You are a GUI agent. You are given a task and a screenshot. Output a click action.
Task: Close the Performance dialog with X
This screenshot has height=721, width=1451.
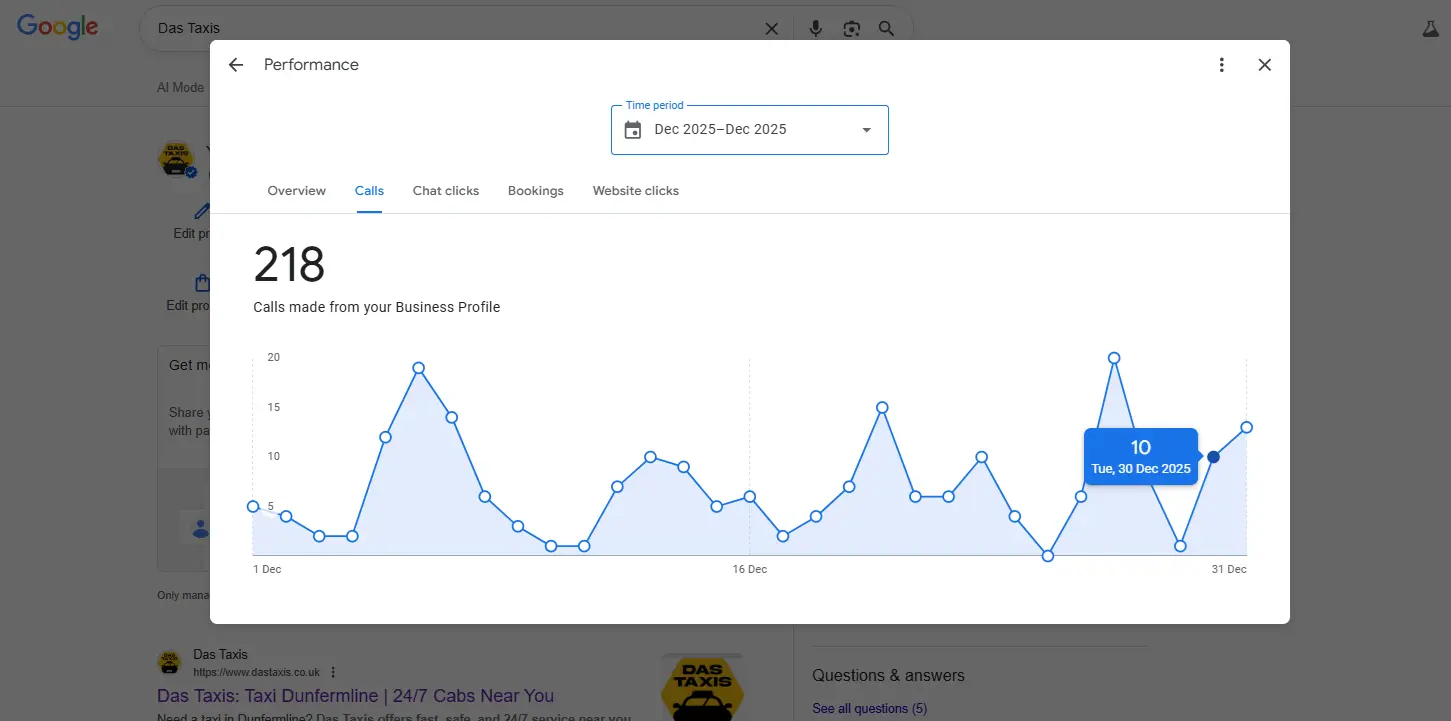pyautogui.click(x=1264, y=65)
